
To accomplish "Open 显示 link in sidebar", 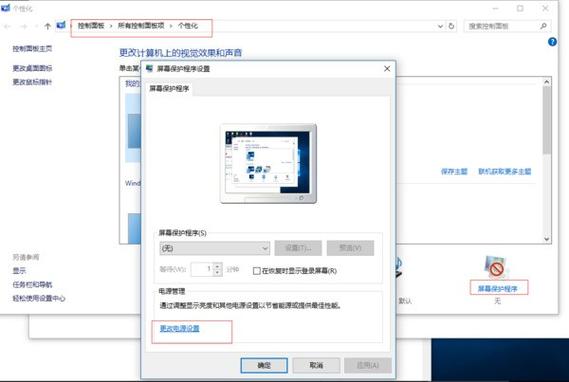I will click(19, 271).
